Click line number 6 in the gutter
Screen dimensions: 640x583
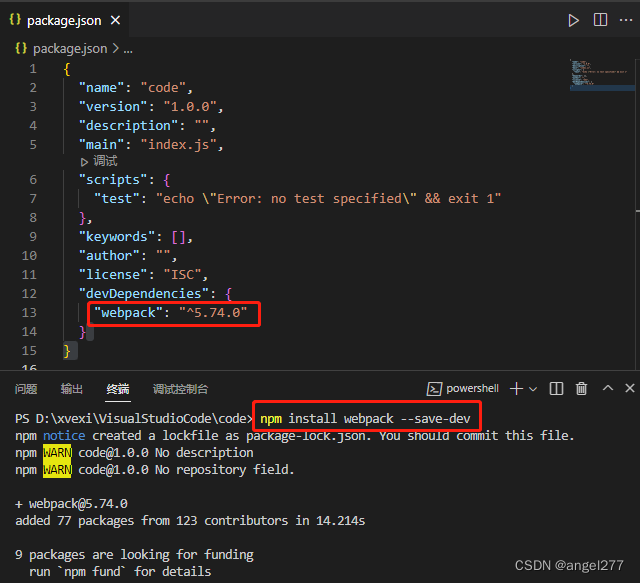coord(33,180)
